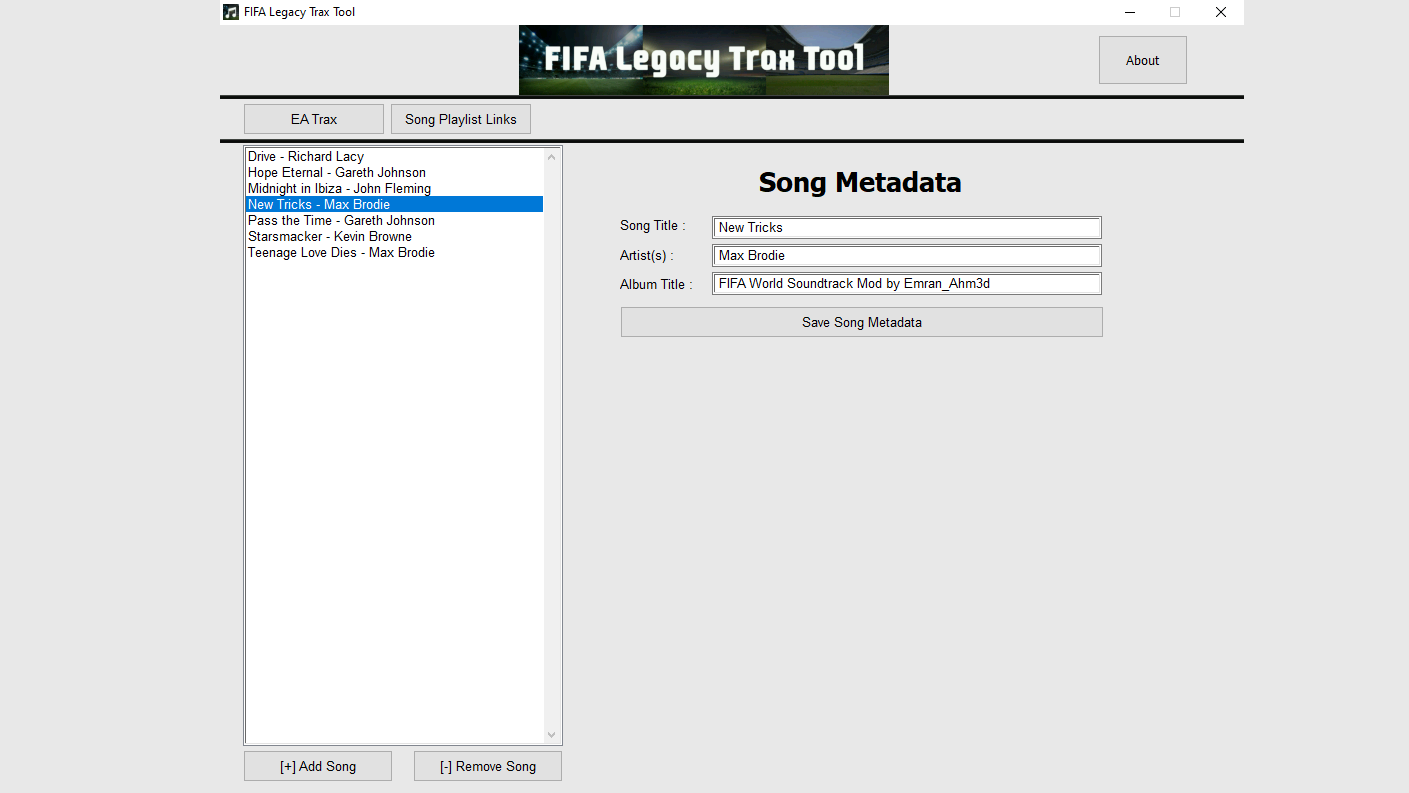Click the Artist(s) input field
The width and height of the screenshot is (1409, 793).
point(907,255)
